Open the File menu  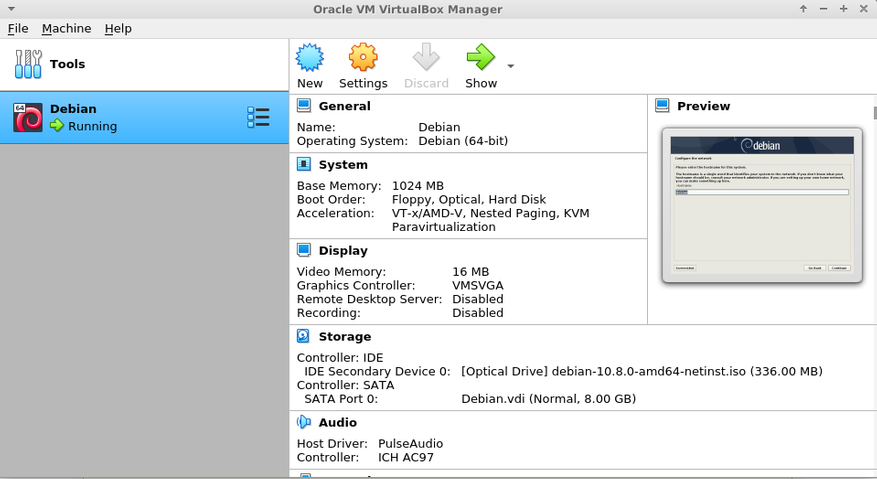[x=18, y=29]
